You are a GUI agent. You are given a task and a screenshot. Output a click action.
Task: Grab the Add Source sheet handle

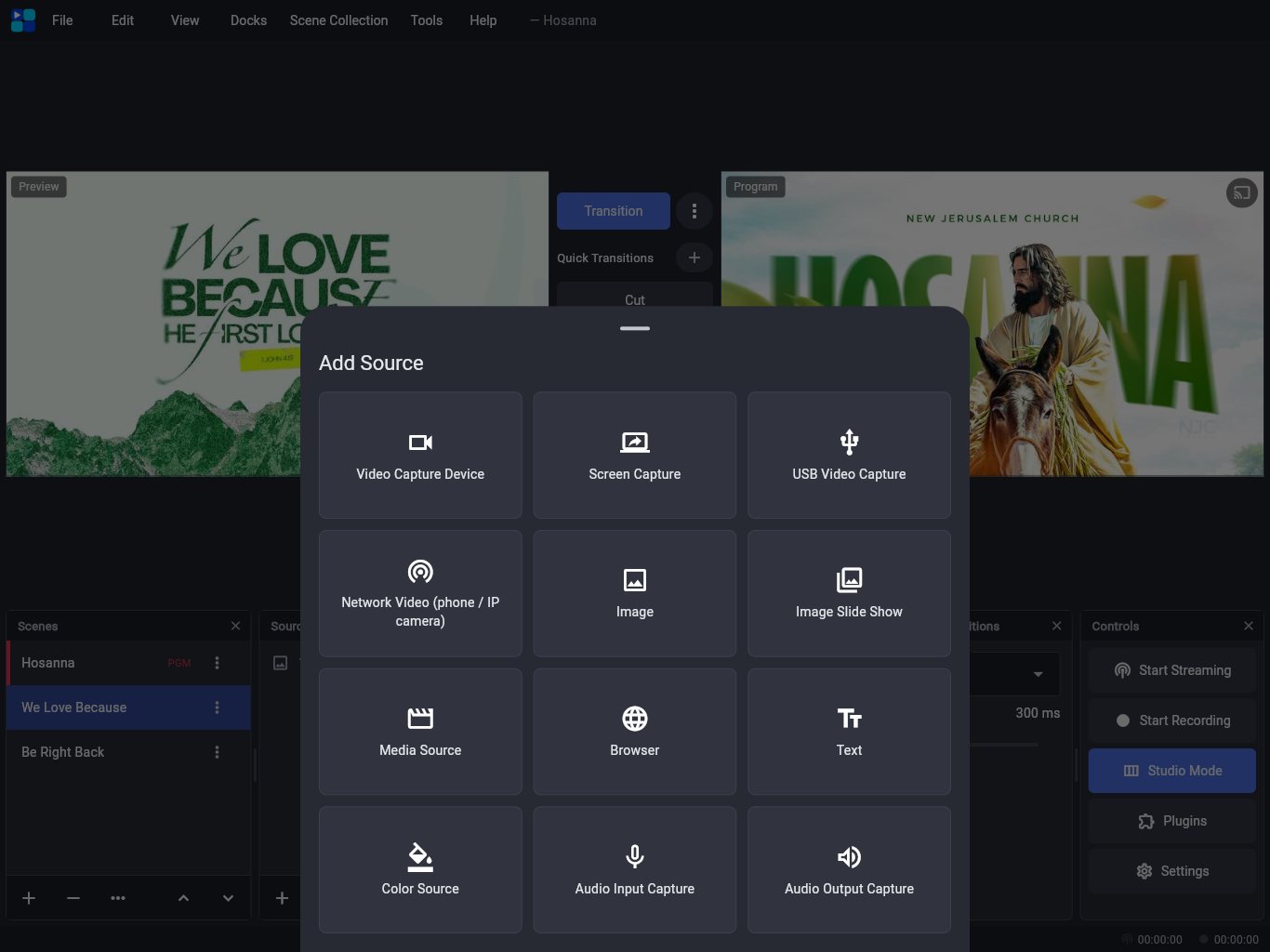(x=635, y=328)
